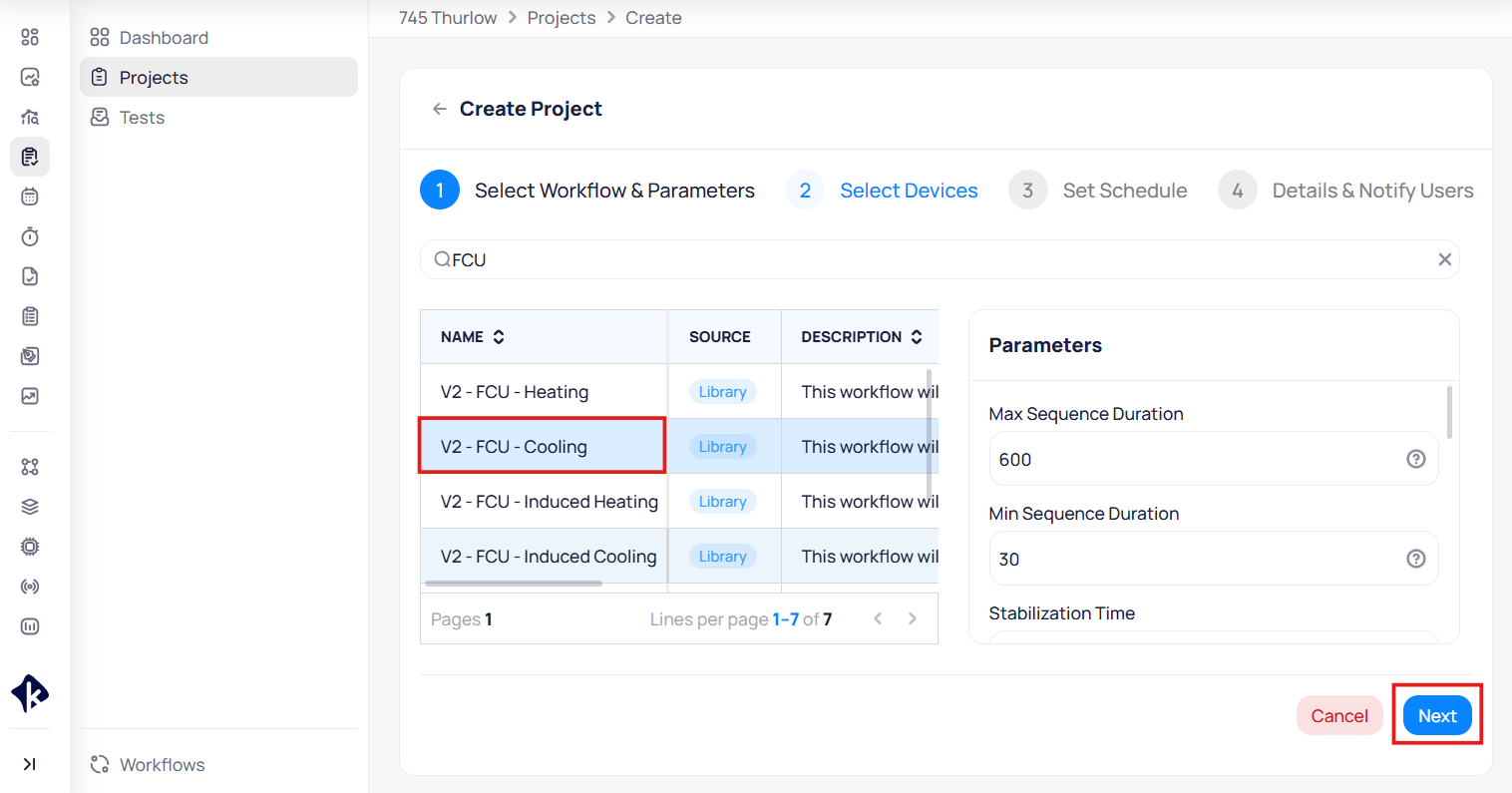1512x793 pixels.
Task: Click the chip processor icon in the rail
Action: [30, 547]
